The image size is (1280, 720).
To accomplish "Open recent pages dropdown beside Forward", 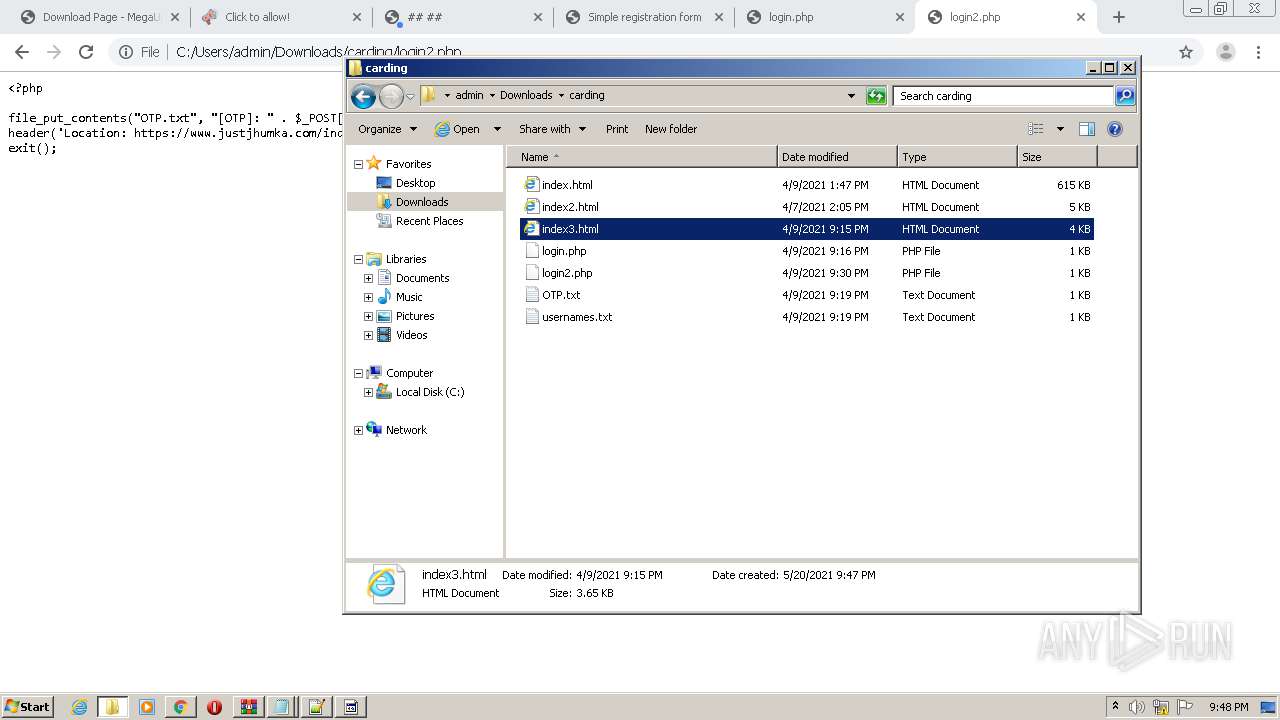I will [x=410, y=97].
